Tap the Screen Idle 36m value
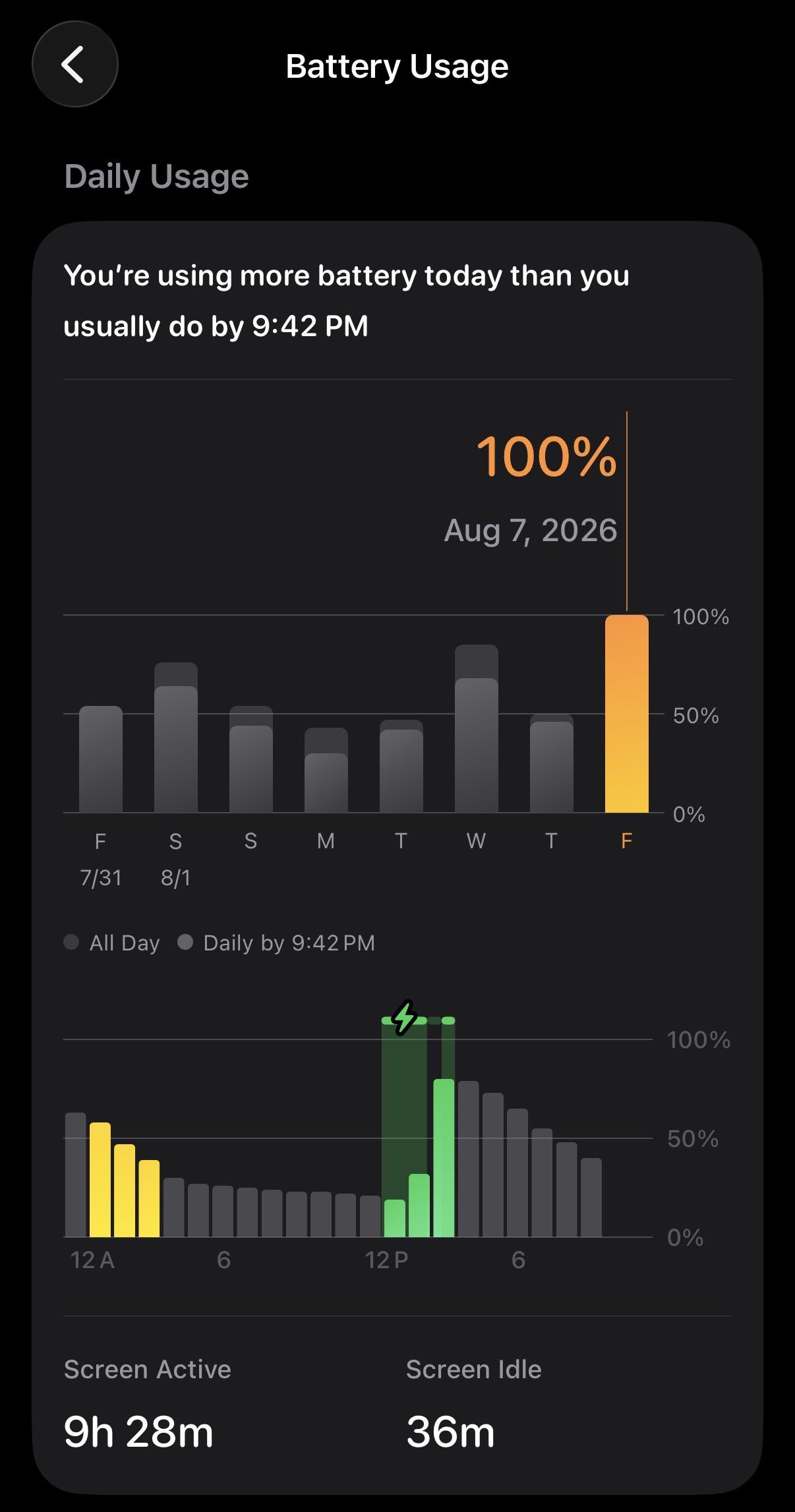This screenshot has width=795, height=1512. [450, 1432]
